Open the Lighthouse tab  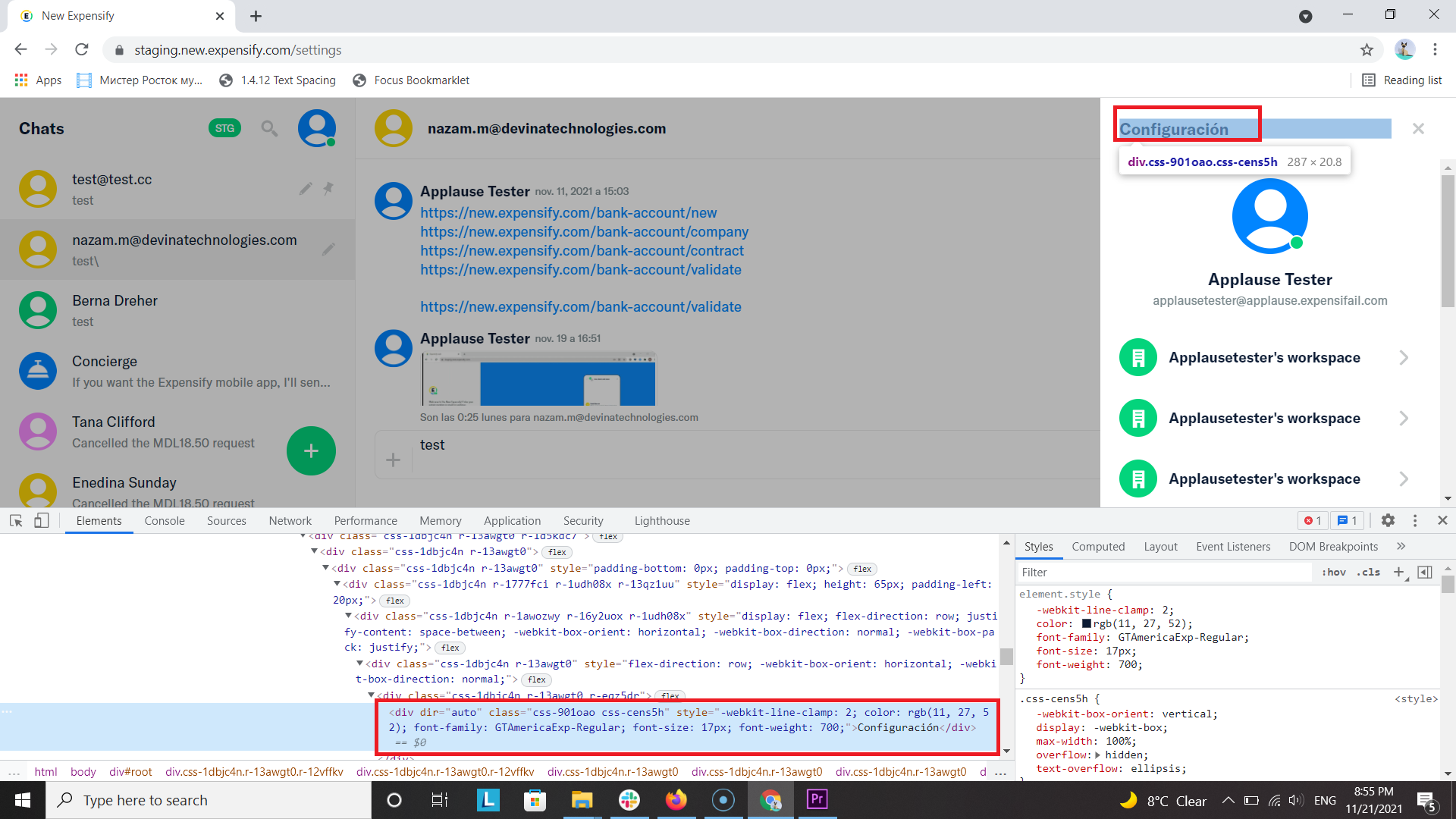(x=662, y=520)
